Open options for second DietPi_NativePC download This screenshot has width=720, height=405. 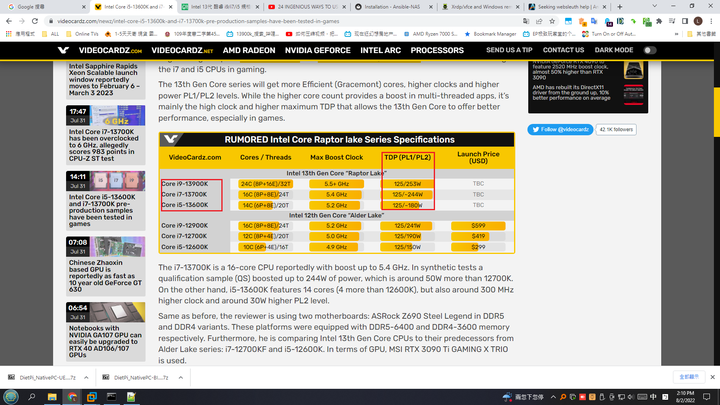point(181,377)
